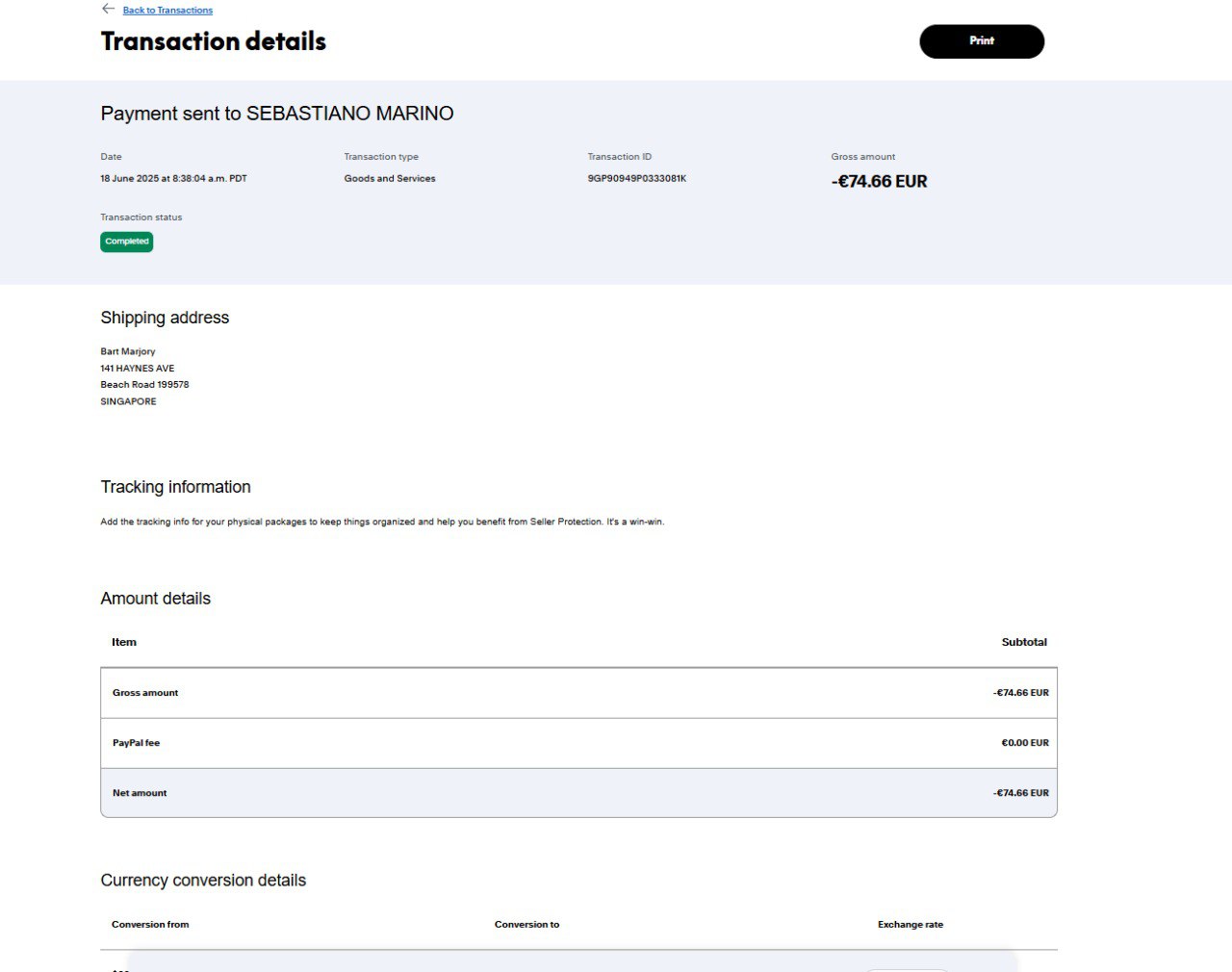This screenshot has height=972, width=1232.
Task: Click the large -€74.66 EUR gross amount
Action: click(879, 182)
